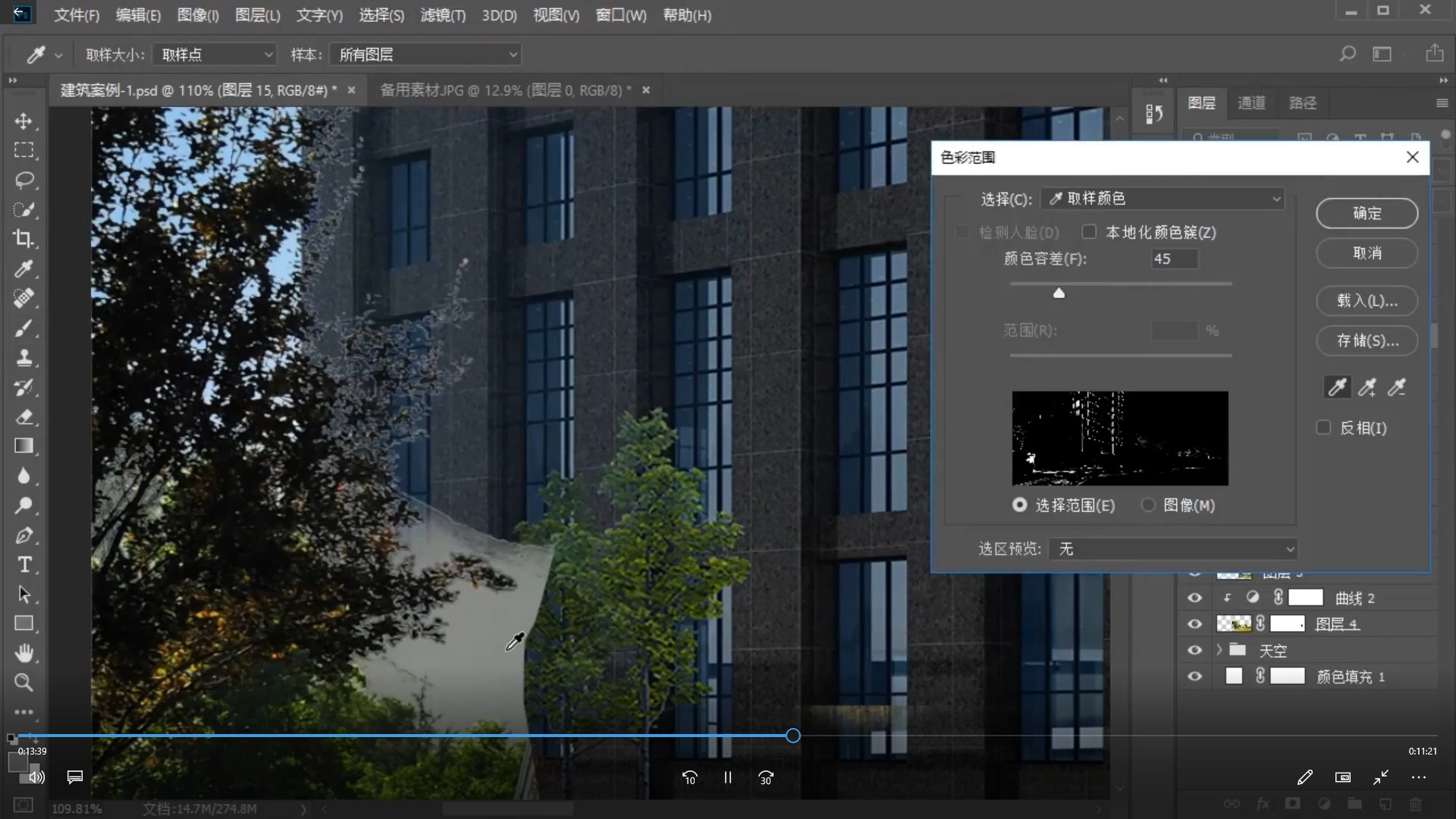
Task: Select the Hand tool
Action: pyautogui.click(x=24, y=653)
